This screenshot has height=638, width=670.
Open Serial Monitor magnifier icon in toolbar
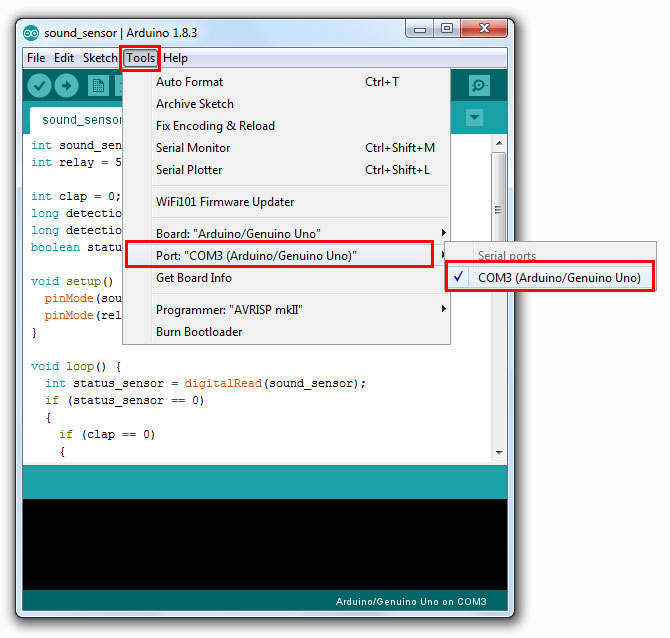click(479, 85)
